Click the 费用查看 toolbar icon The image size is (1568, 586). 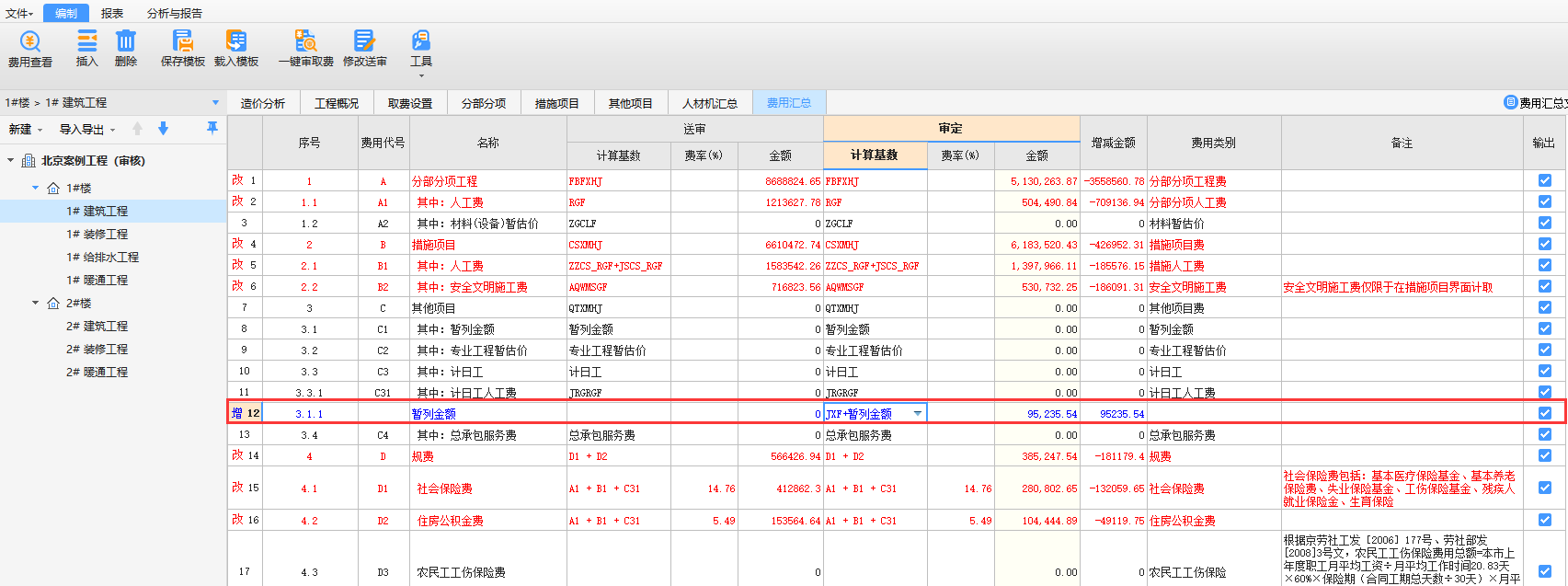click(x=30, y=42)
